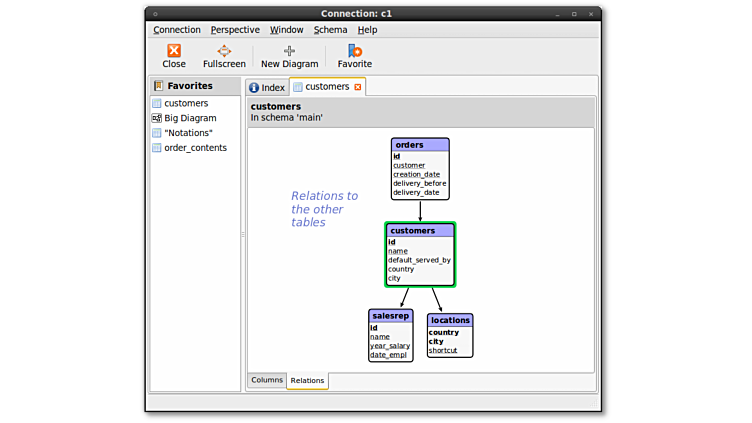Click the locations table in diagram
Viewport: 752px width, 423px height.
[x=450, y=321]
